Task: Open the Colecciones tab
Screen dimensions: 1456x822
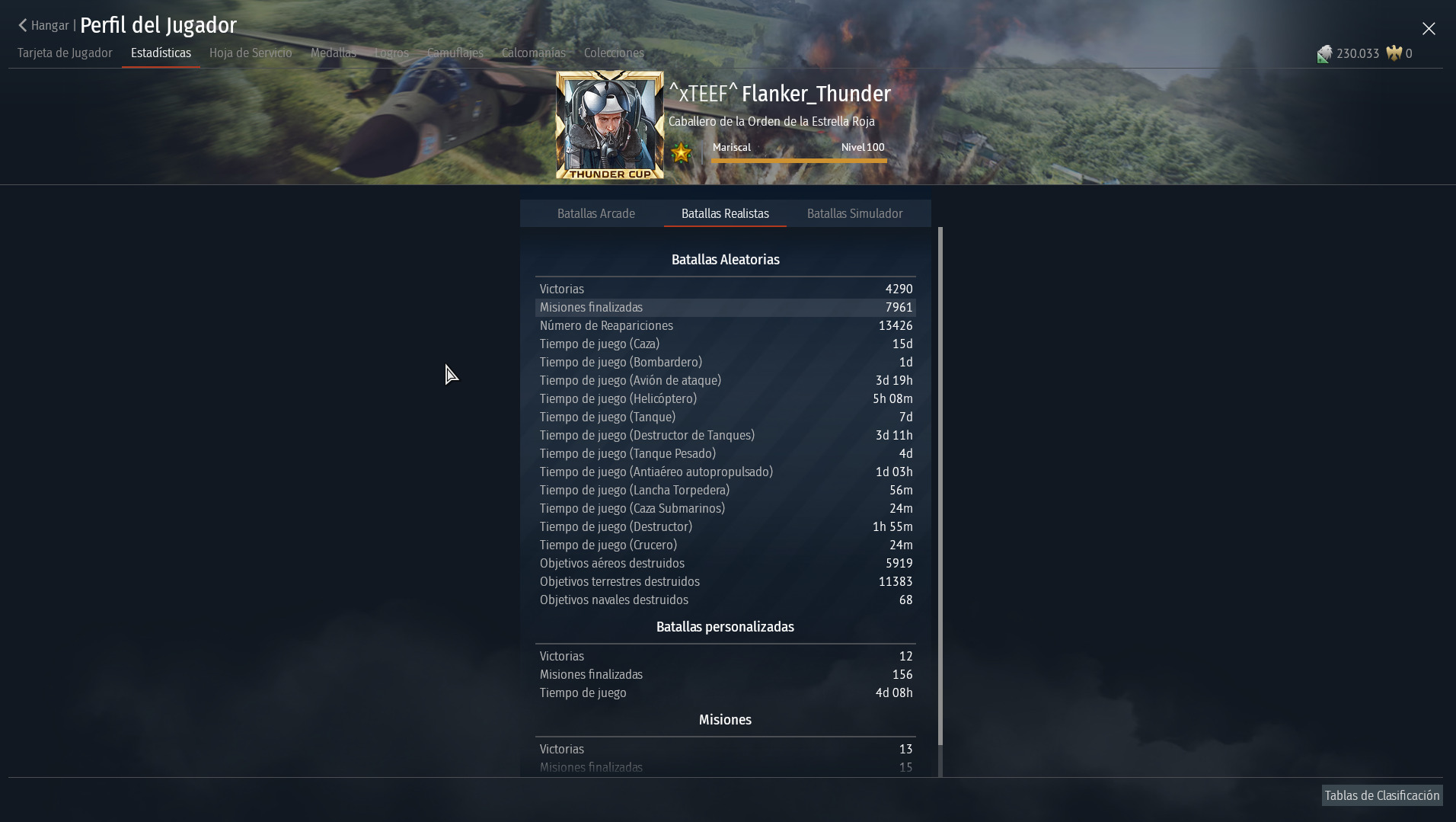Action: tap(614, 53)
